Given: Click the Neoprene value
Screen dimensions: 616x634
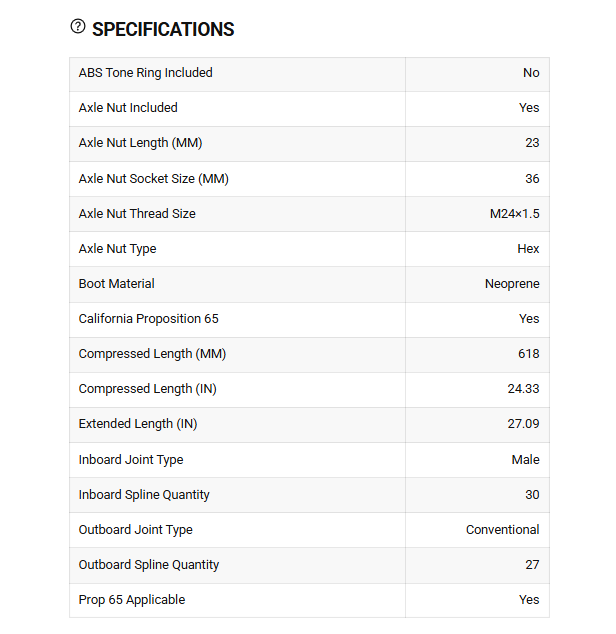Looking at the screenshot, I should point(512,284).
